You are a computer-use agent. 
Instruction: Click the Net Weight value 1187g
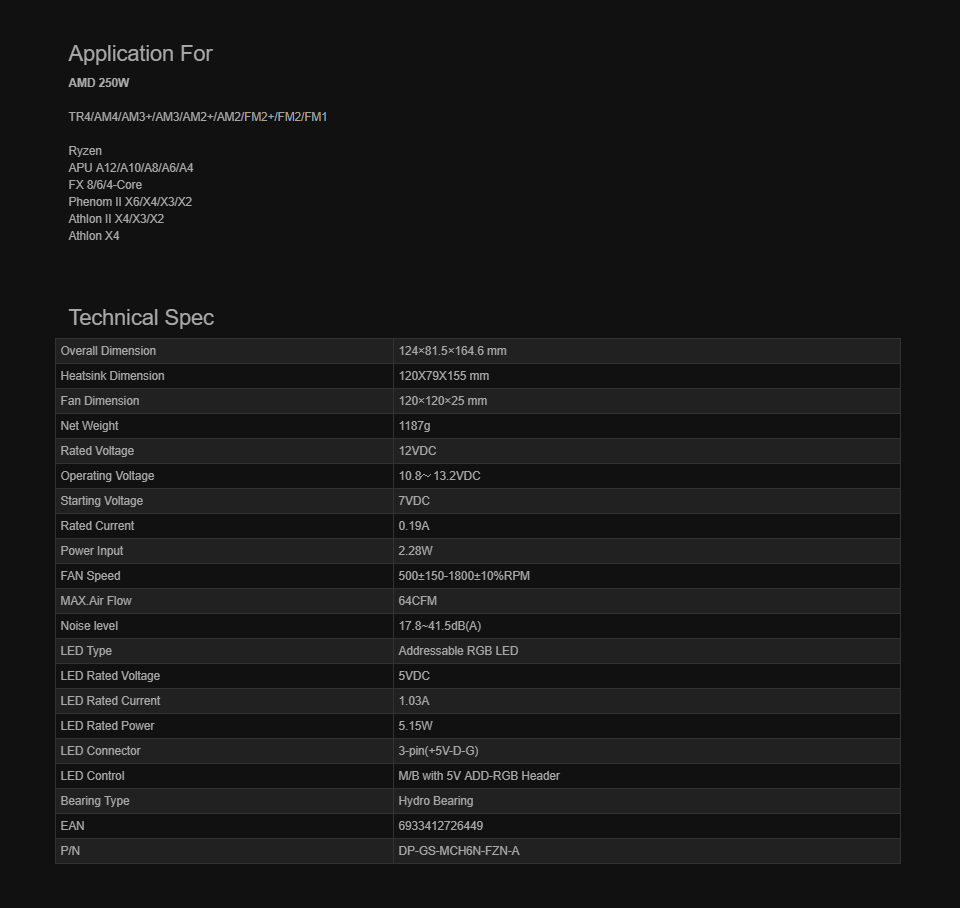click(414, 426)
